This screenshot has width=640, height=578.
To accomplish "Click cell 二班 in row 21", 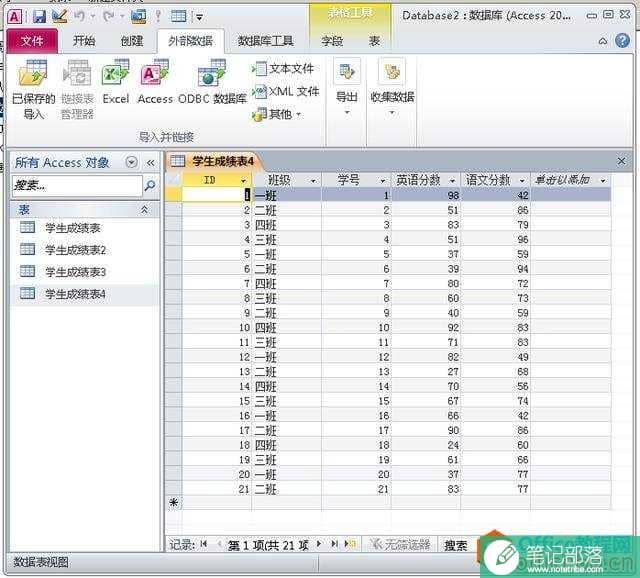I will [x=287, y=489].
